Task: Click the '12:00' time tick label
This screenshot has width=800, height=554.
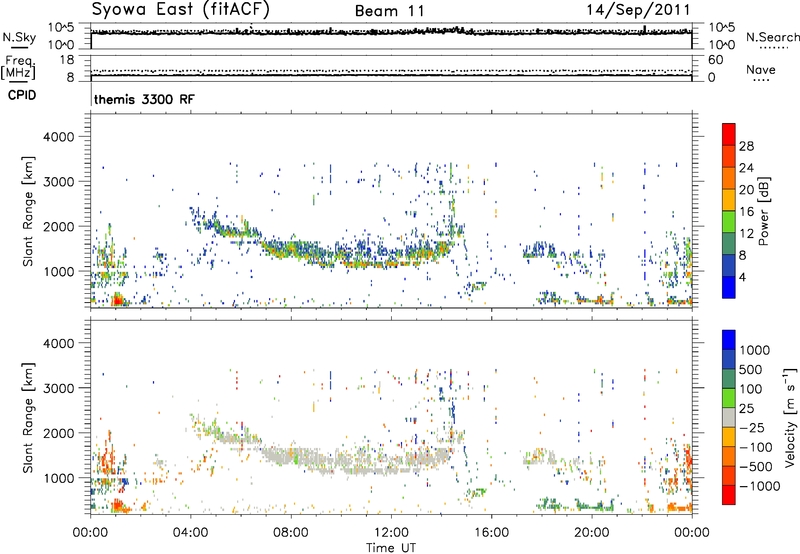Action: (391, 532)
